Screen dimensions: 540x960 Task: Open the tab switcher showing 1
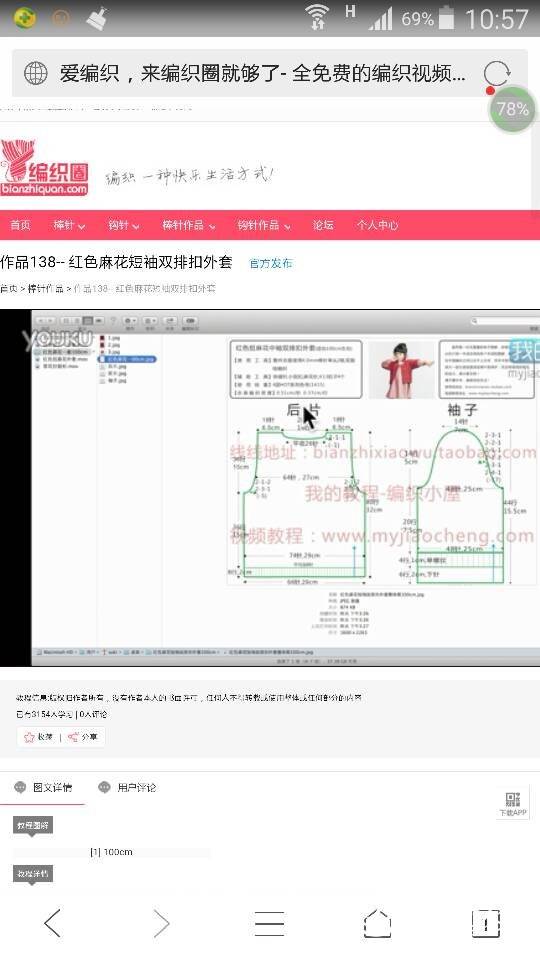tap(486, 923)
